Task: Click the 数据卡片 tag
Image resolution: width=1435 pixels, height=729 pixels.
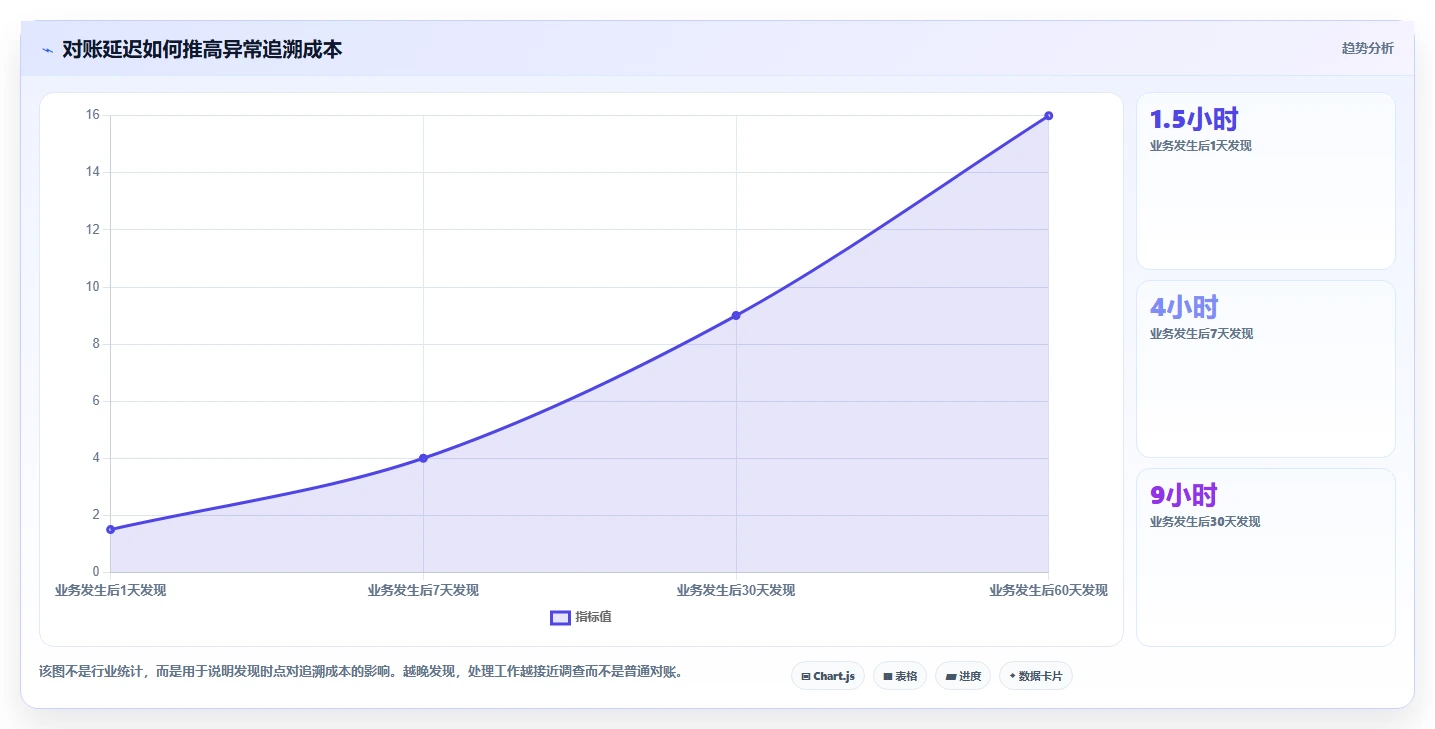Action: tap(1035, 676)
